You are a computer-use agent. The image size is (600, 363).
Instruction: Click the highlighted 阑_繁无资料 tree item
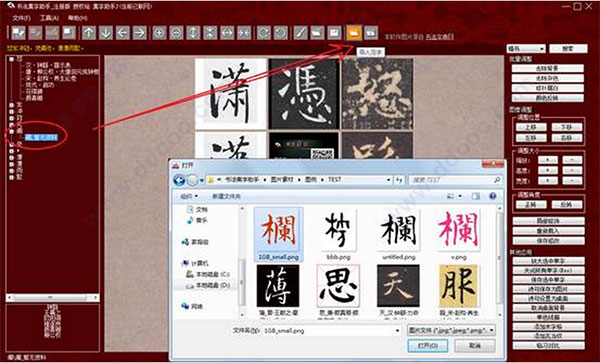(x=41, y=137)
